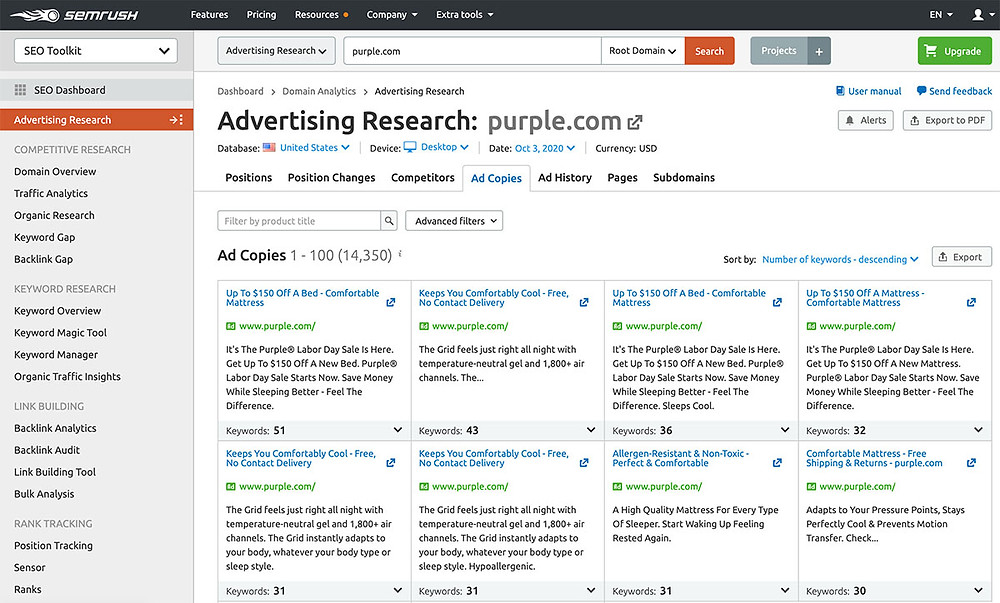Expand Keywords: 51 chevron
Screen dimensions: 1000x603
coord(397,430)
